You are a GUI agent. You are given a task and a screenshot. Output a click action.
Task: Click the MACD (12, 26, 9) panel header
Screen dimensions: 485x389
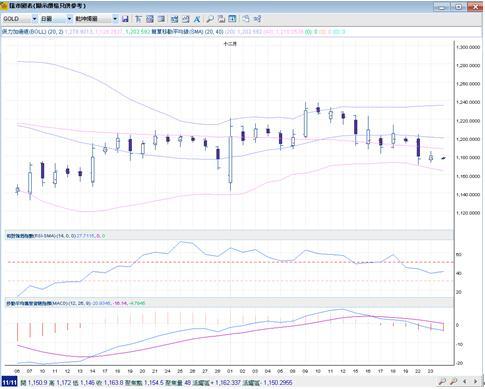click(x=229, y=303)
